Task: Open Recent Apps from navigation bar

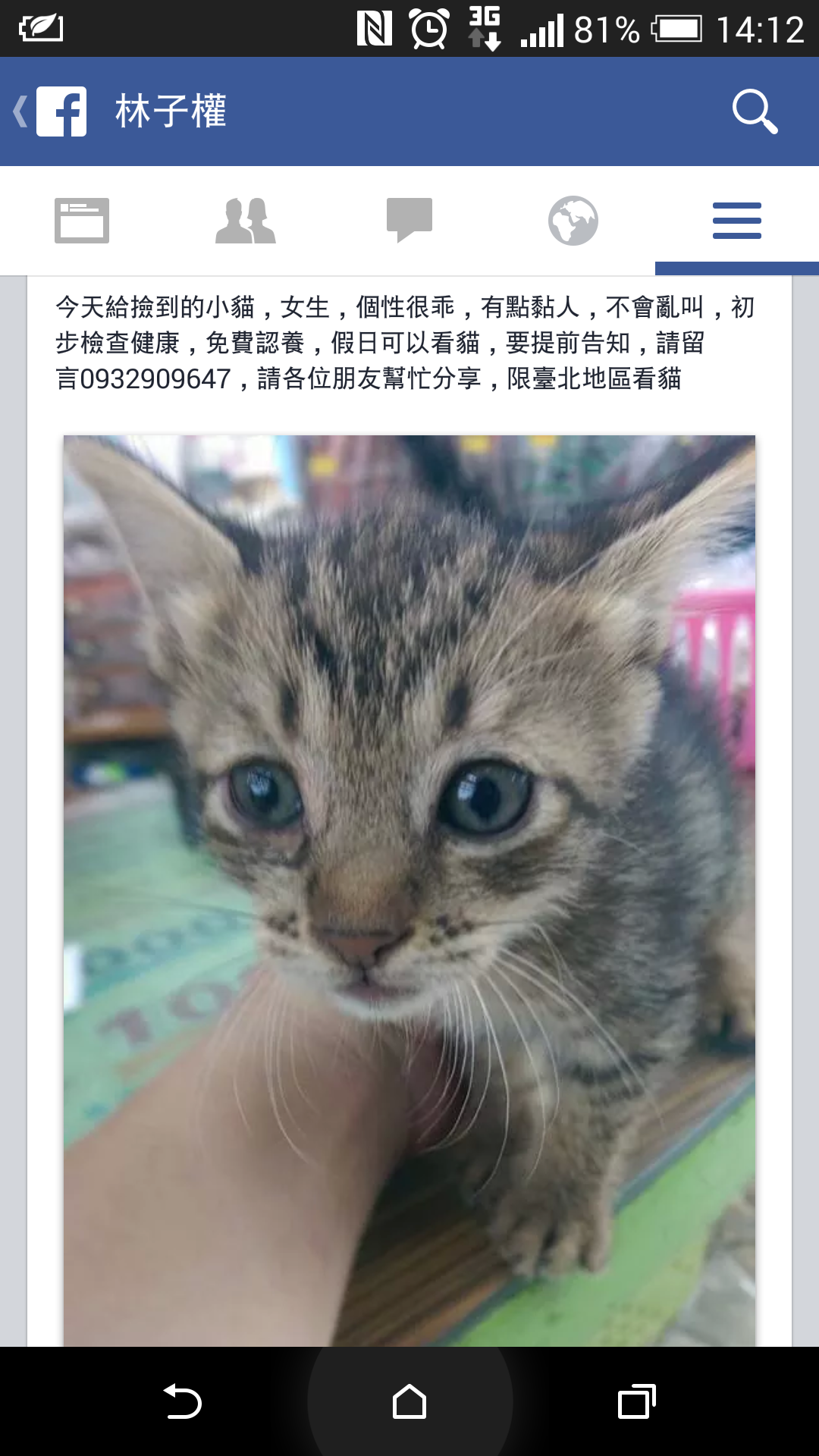Action: [637, 1401]
